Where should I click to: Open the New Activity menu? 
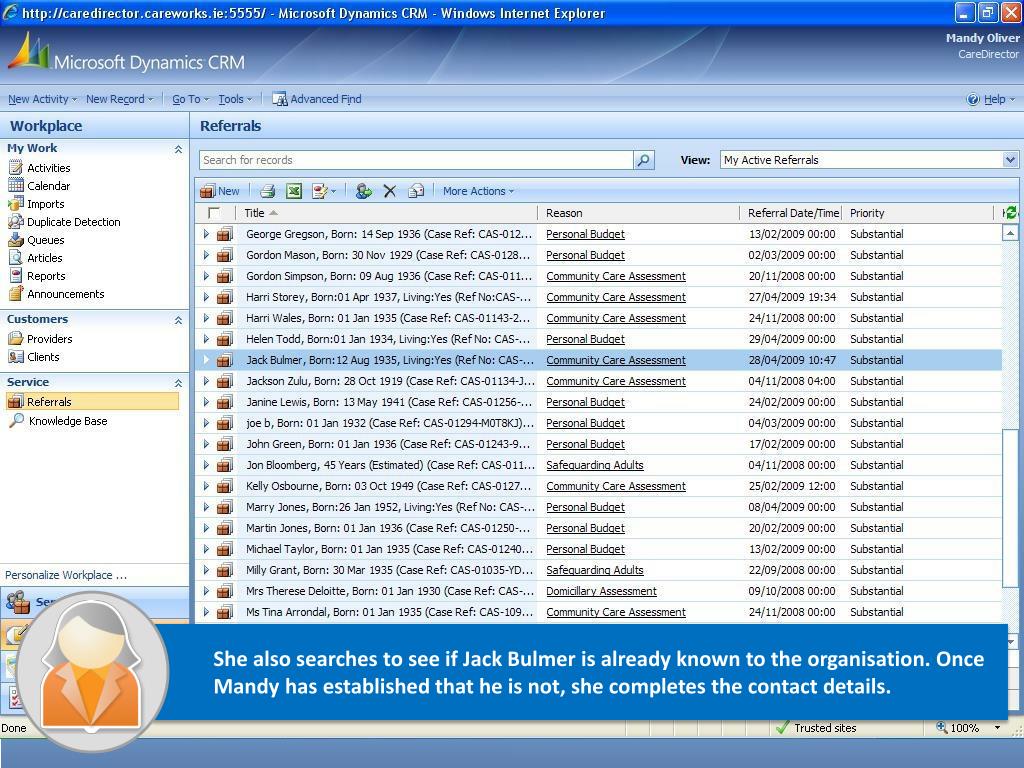click(42, 99)
